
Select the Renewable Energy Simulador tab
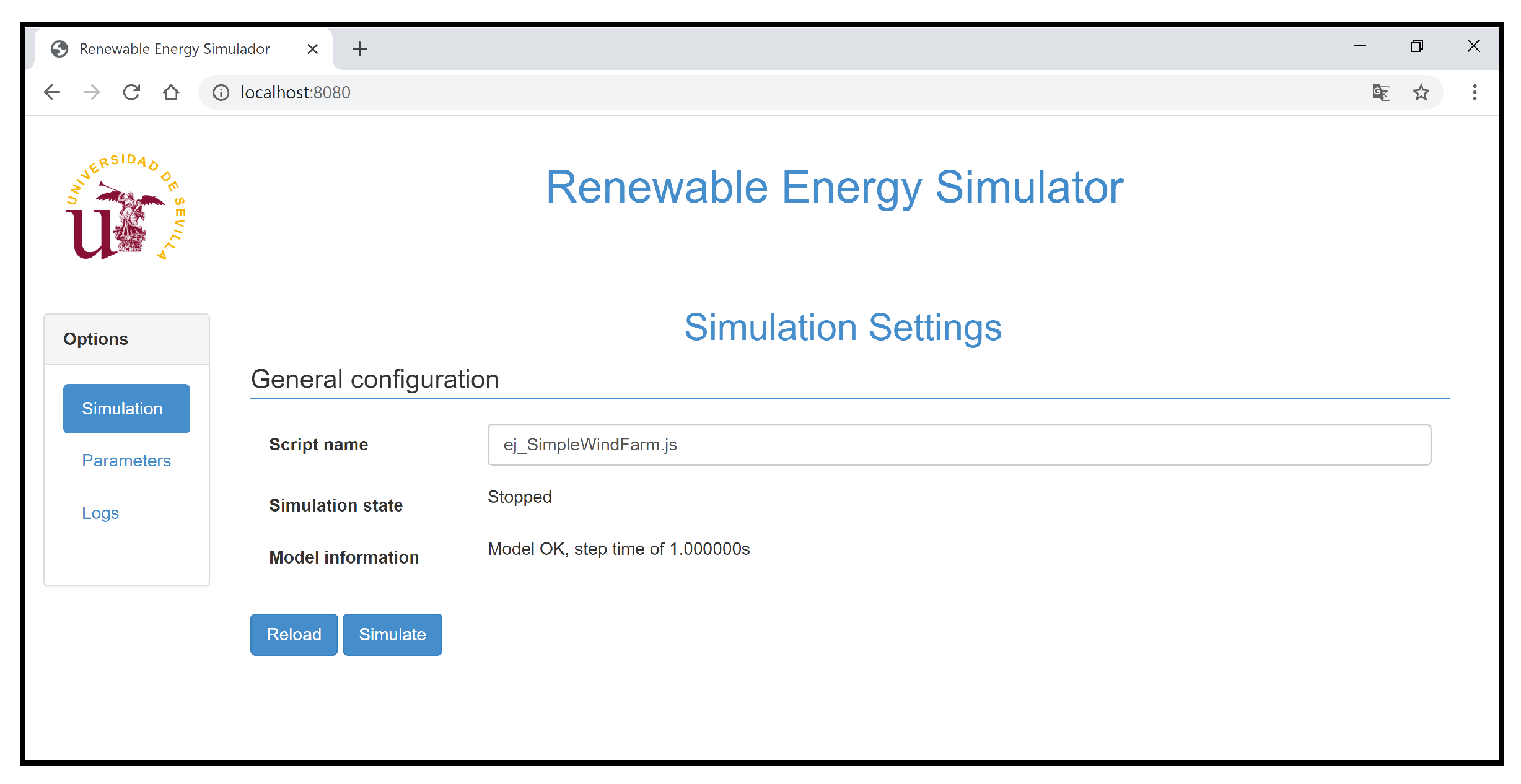(x=175, y=49)
